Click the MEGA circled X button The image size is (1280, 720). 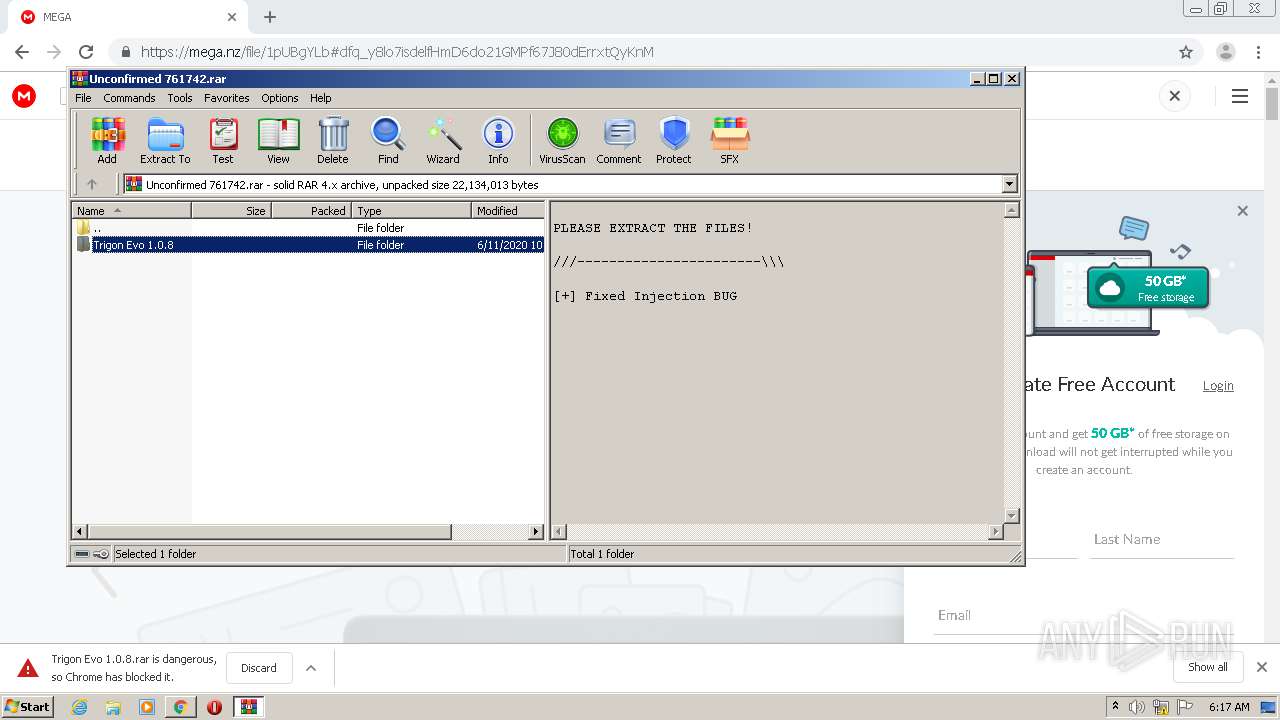[1175, 96]
